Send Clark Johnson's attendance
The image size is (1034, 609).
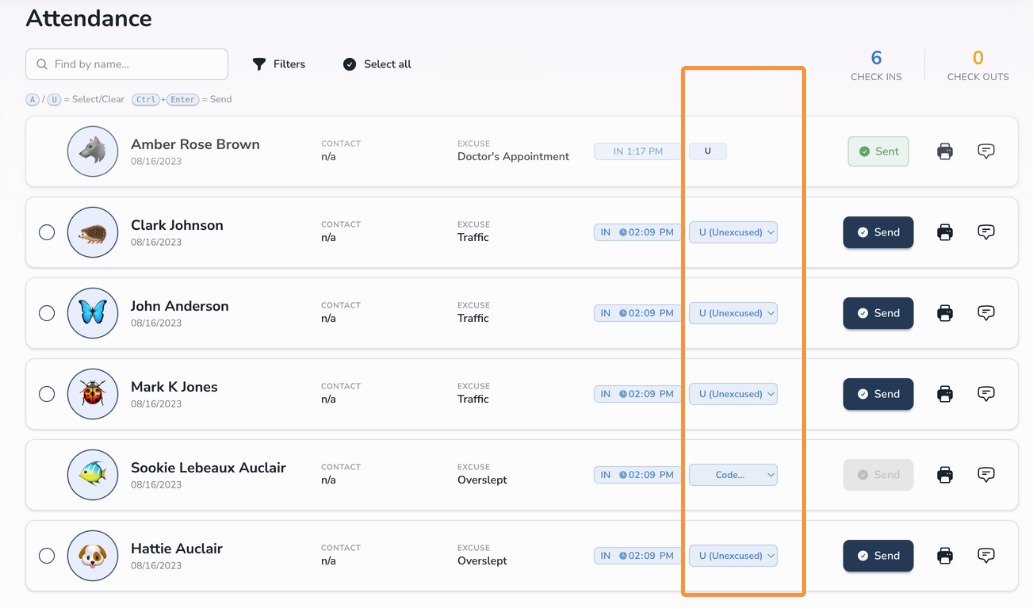(x=878, y=232)
